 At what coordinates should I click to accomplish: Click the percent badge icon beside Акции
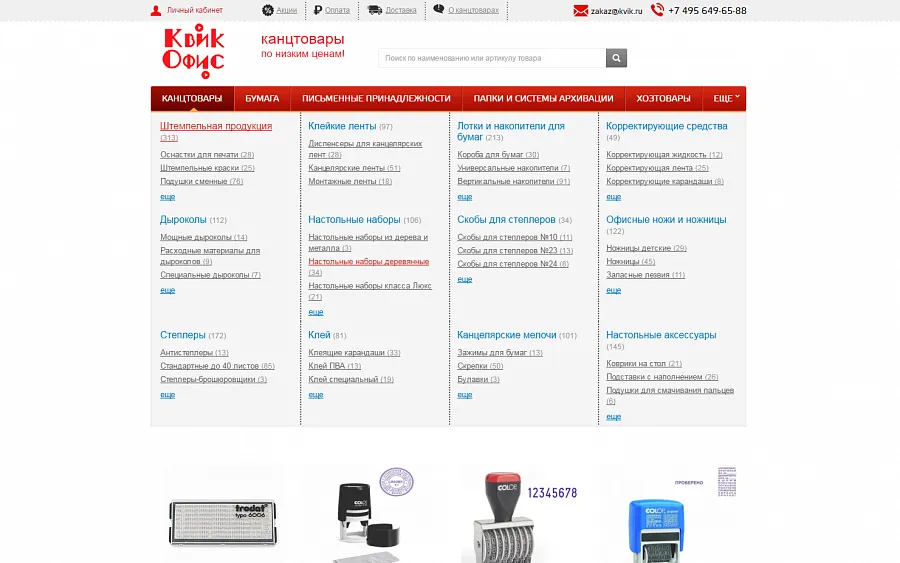(x=267, y=10)
